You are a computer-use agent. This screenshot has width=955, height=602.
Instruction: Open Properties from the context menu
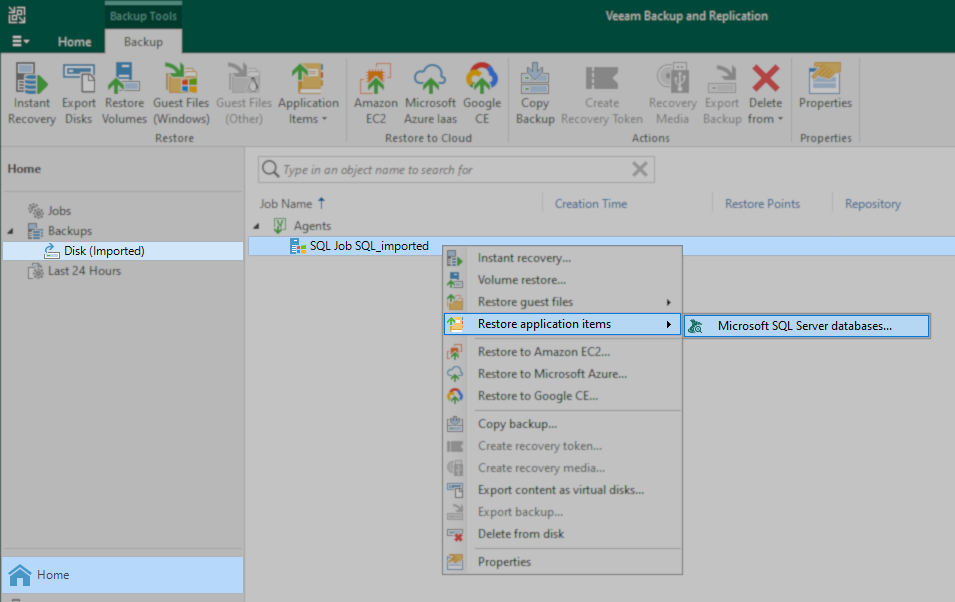tap(562, 562)
